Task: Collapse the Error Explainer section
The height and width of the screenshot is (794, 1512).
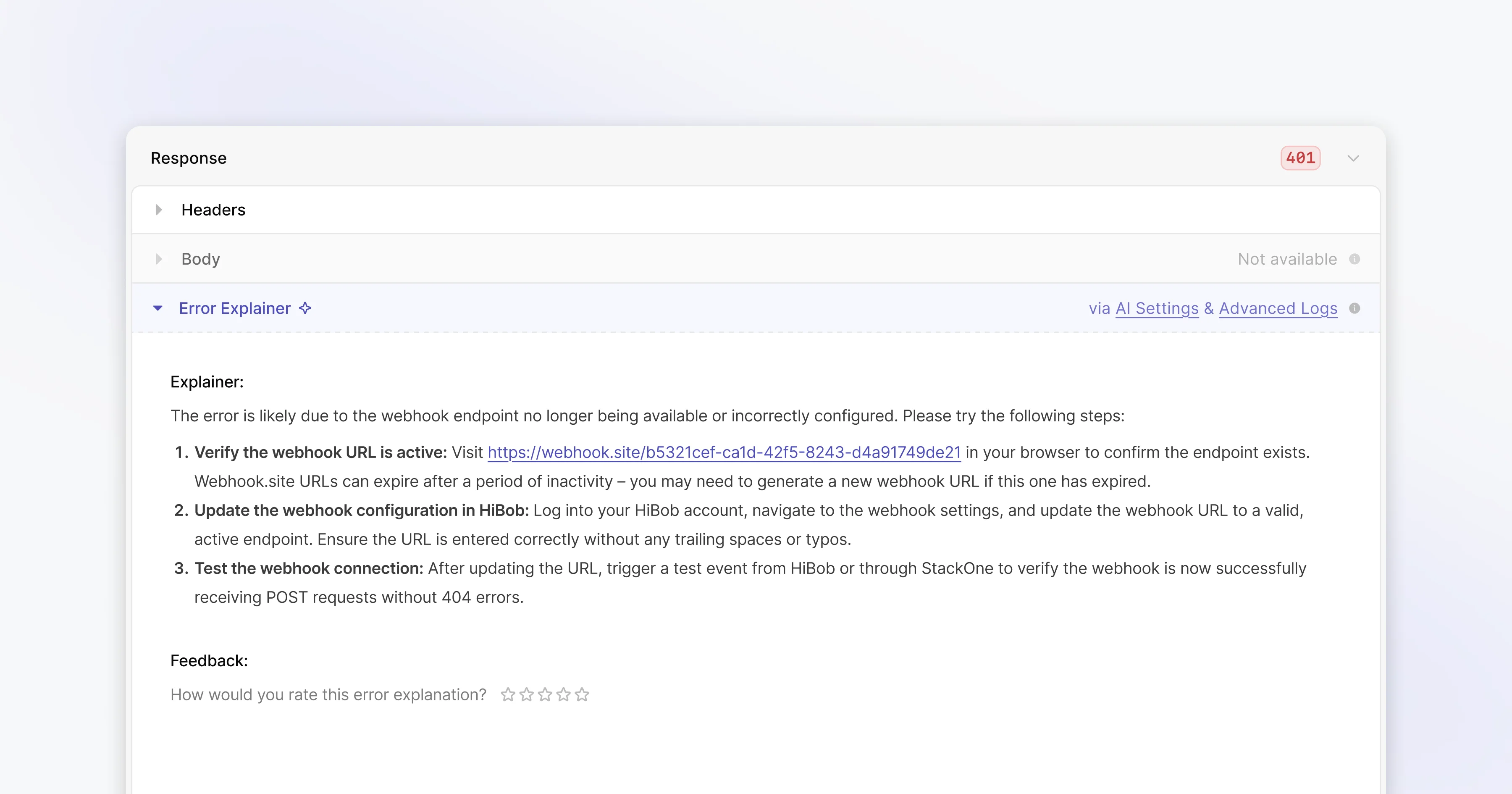Action: 158,308
